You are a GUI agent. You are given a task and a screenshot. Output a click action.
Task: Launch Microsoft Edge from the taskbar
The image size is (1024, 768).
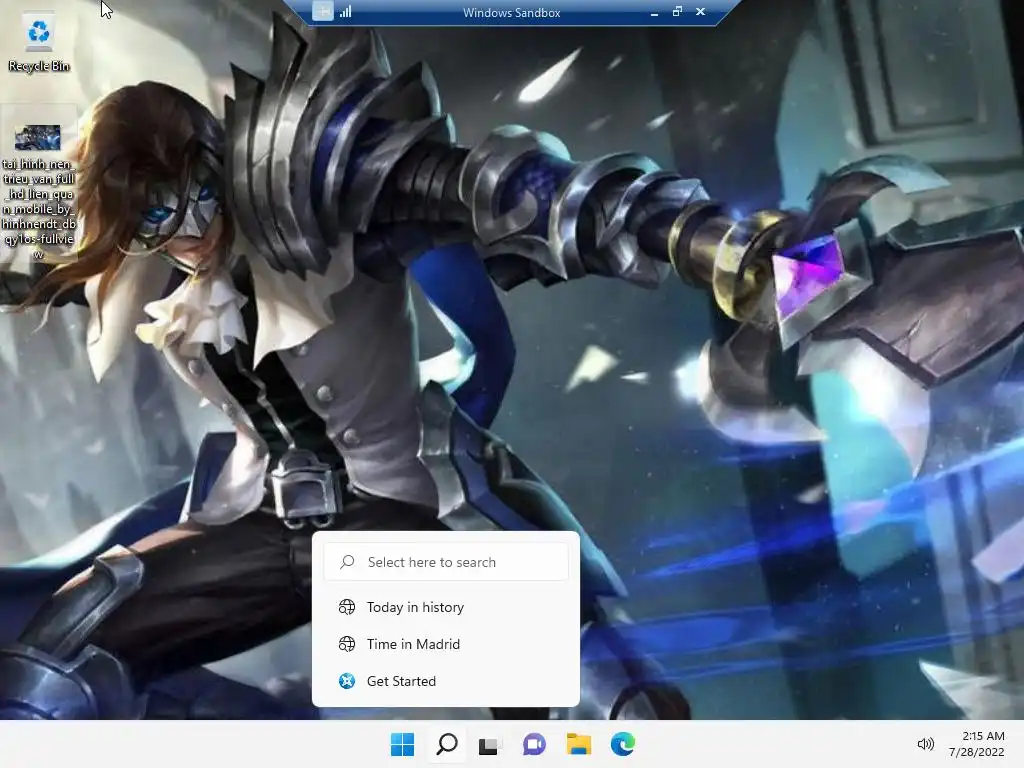coord(622,744)
